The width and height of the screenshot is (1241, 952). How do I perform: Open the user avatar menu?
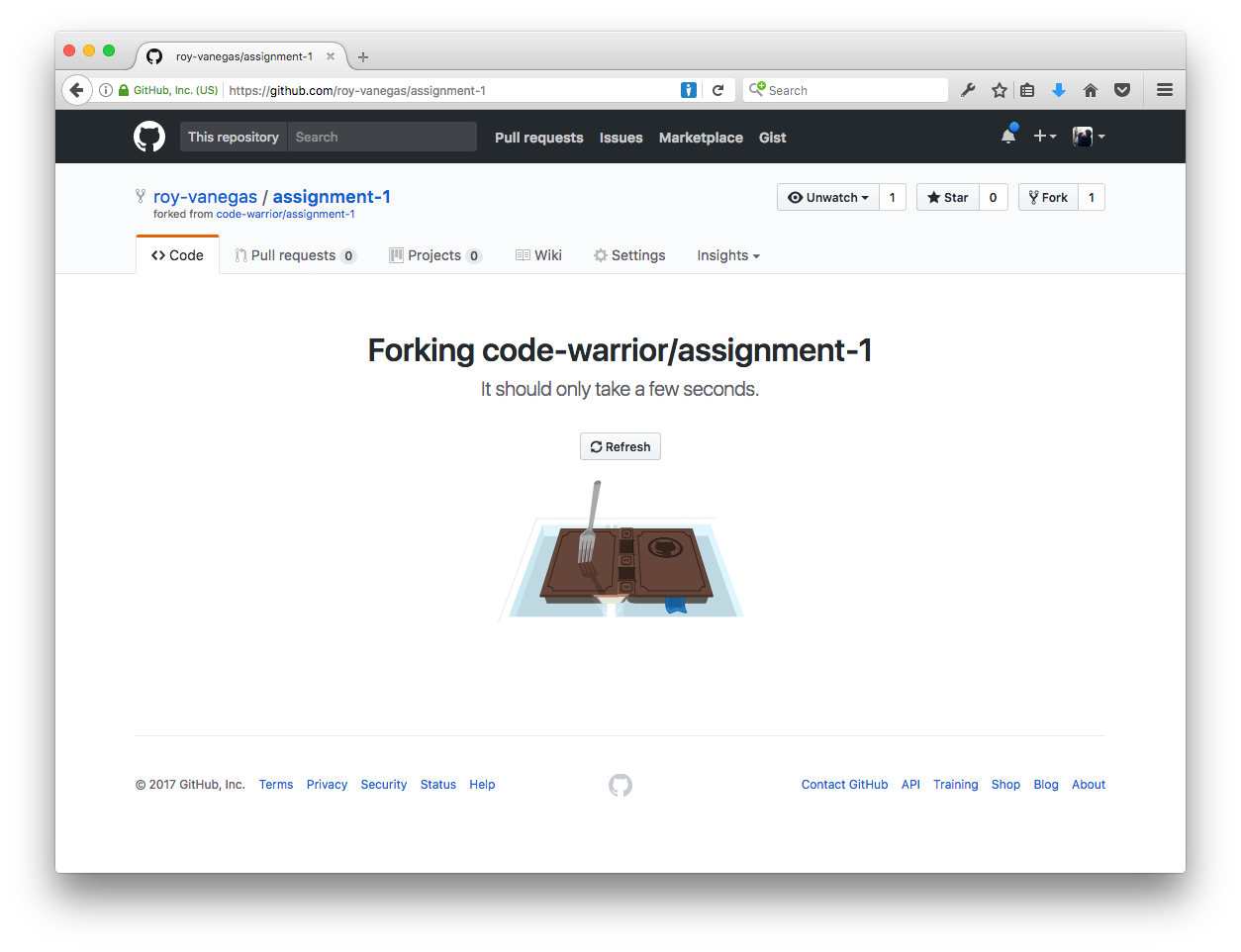point(1089,137)
